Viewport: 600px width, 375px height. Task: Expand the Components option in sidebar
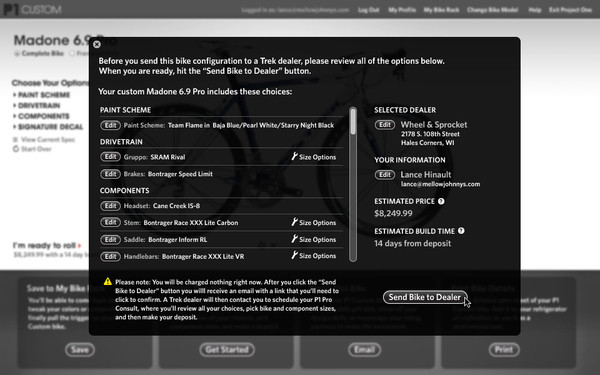[x=41, y=116]
